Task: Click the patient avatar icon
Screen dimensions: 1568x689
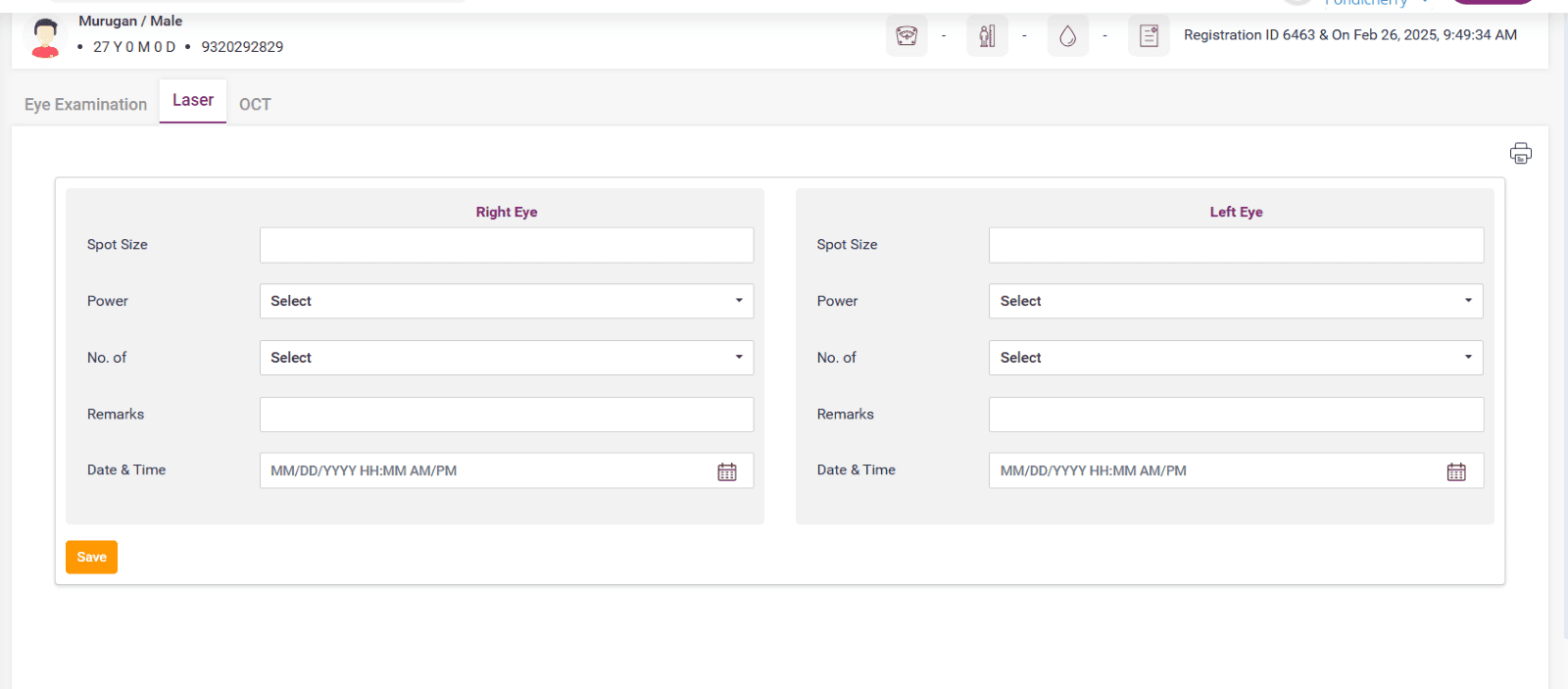Action: [x=45, y=37]
